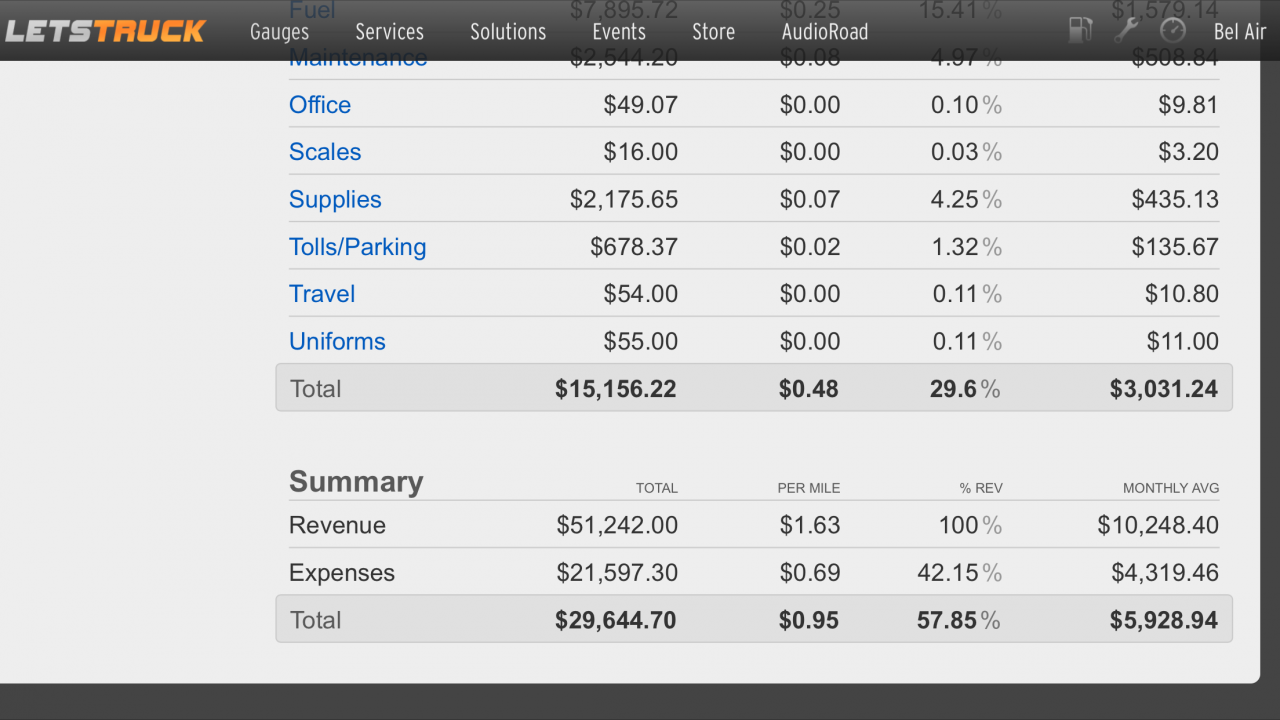Select the Travel expense link
Image resolution: width=1280 pixels, height=720 pixels.
322,294
